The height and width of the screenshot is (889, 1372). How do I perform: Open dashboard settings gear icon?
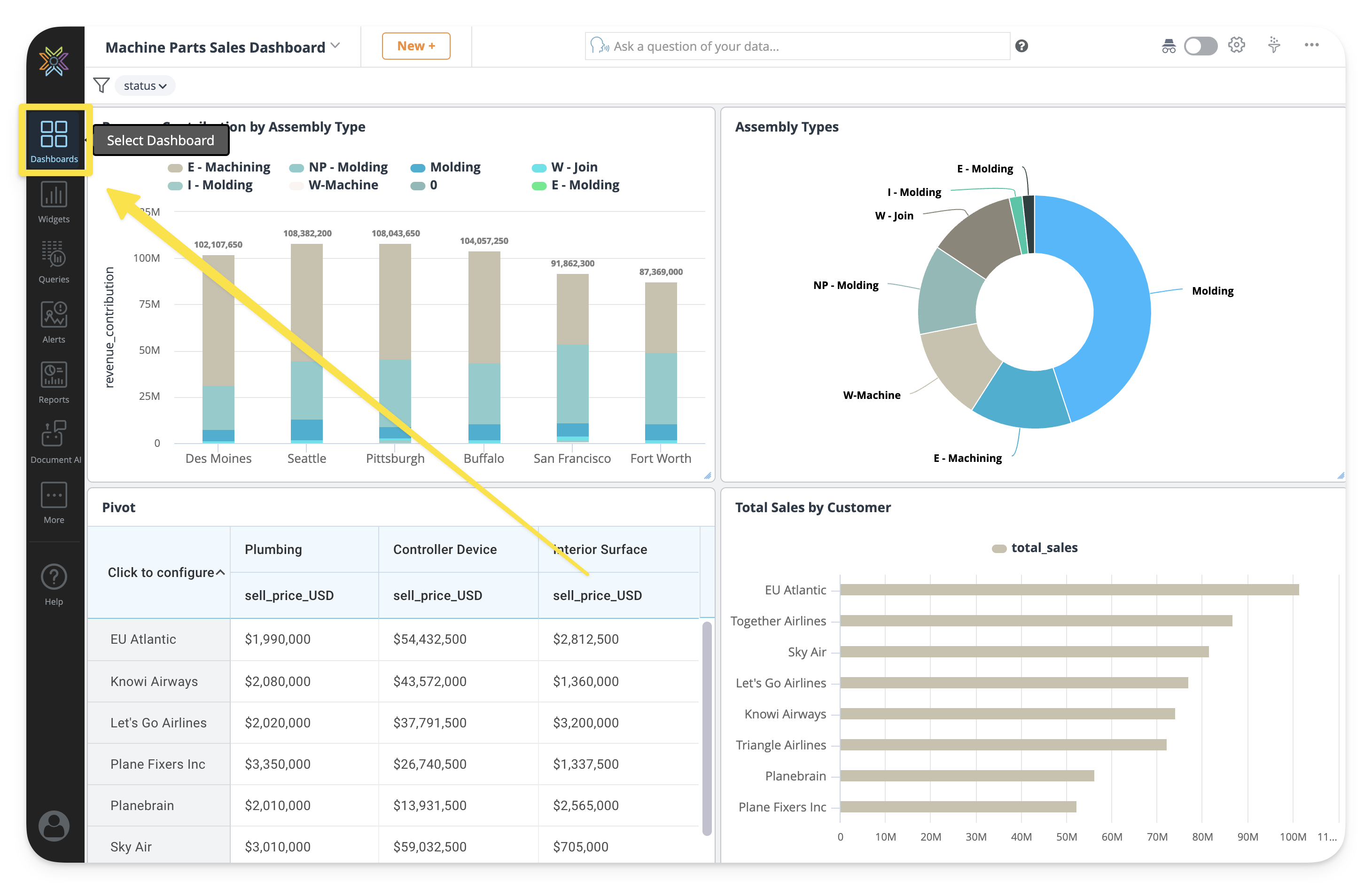(x=1237, y=46)
